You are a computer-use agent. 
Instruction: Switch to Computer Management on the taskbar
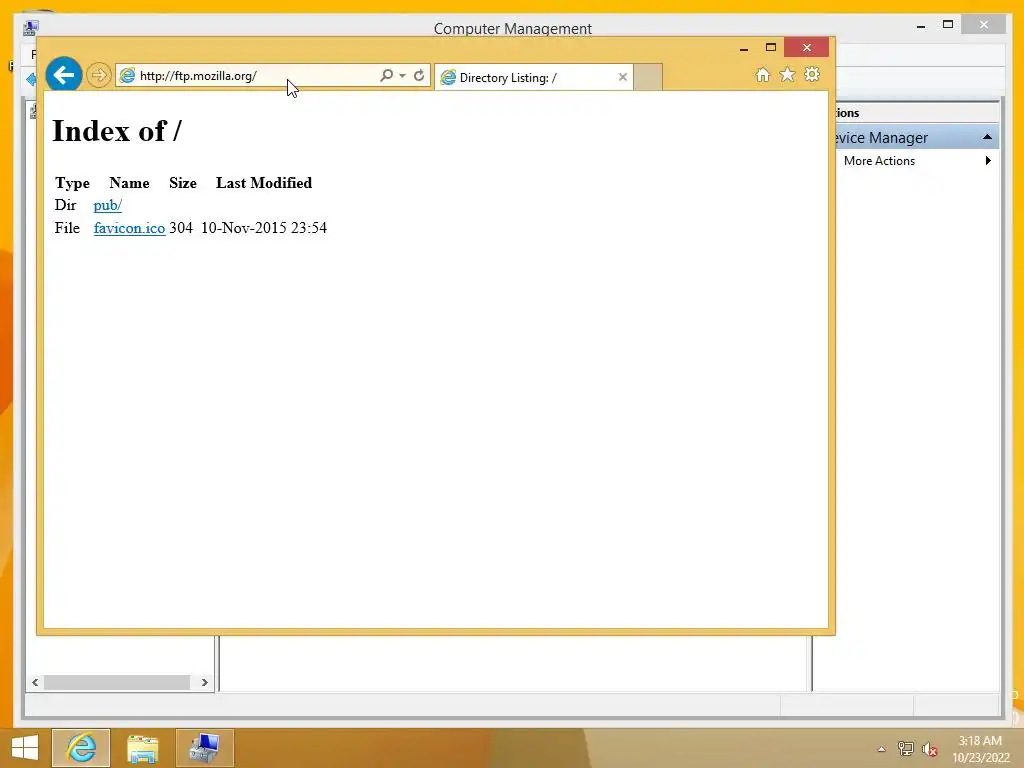click(204, 748)
